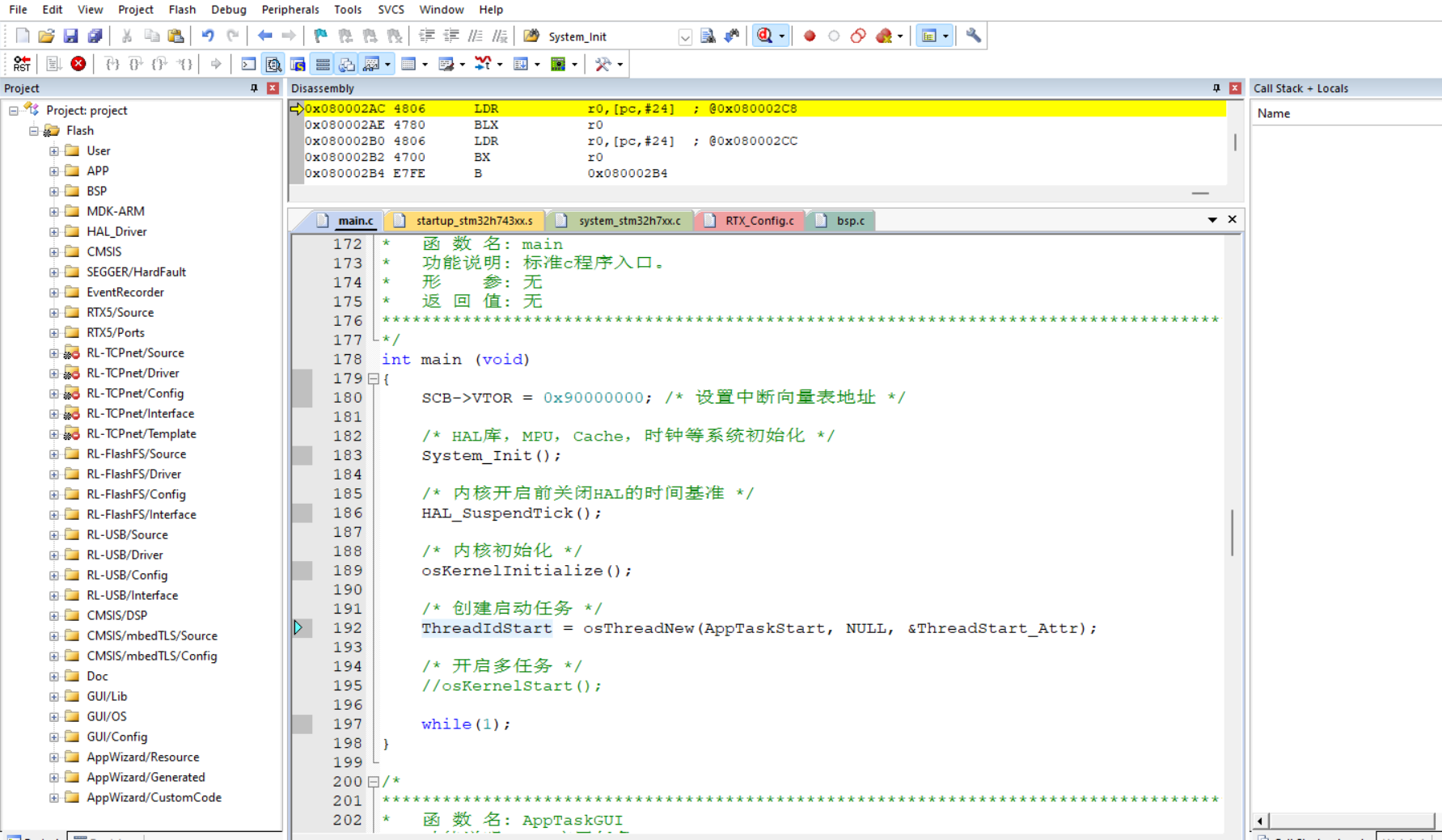Collapse the Flash target node
Viewport: 1442px width, 840px height.
pos(33,131)
